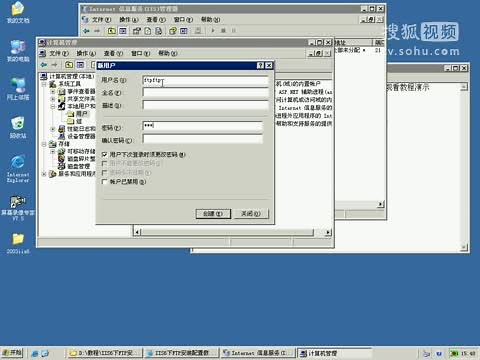Click 关闭(O) close button in New User dialog
The height and width of the screenshot is (360, 480).
pyautogui.click(x=251, y=214)
